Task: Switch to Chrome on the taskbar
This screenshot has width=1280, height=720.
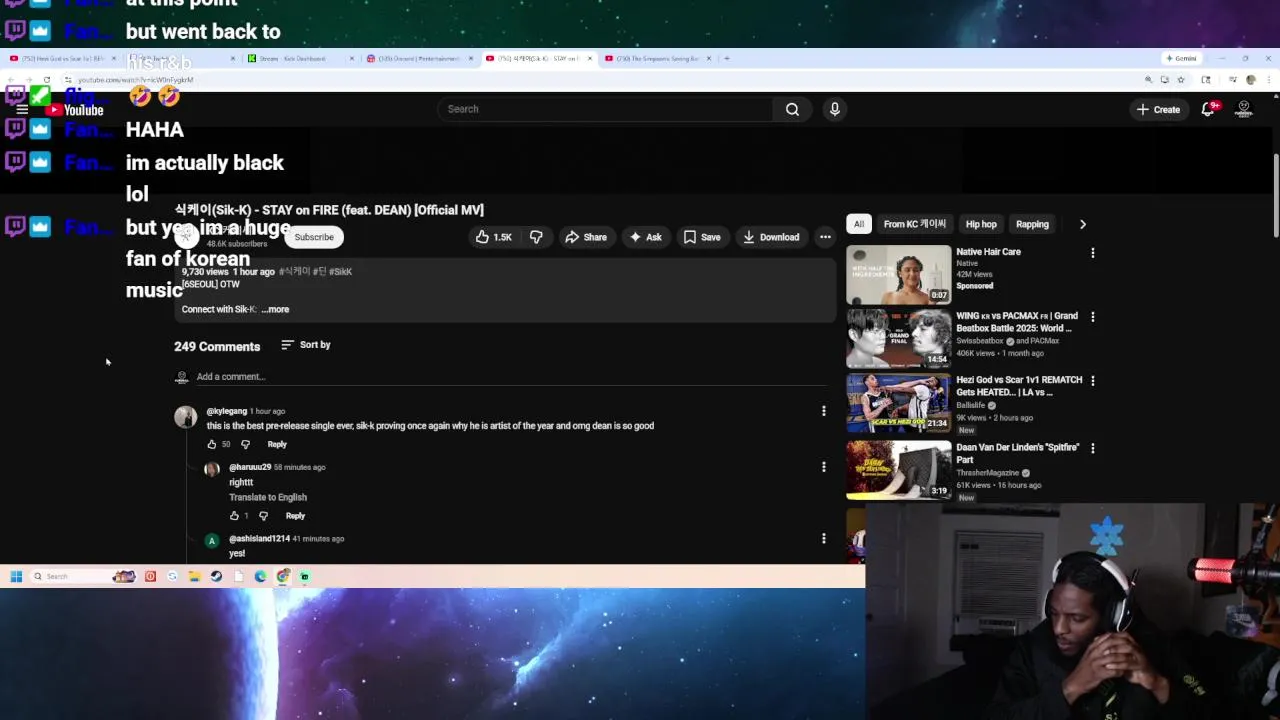Action: click(283, 576)
